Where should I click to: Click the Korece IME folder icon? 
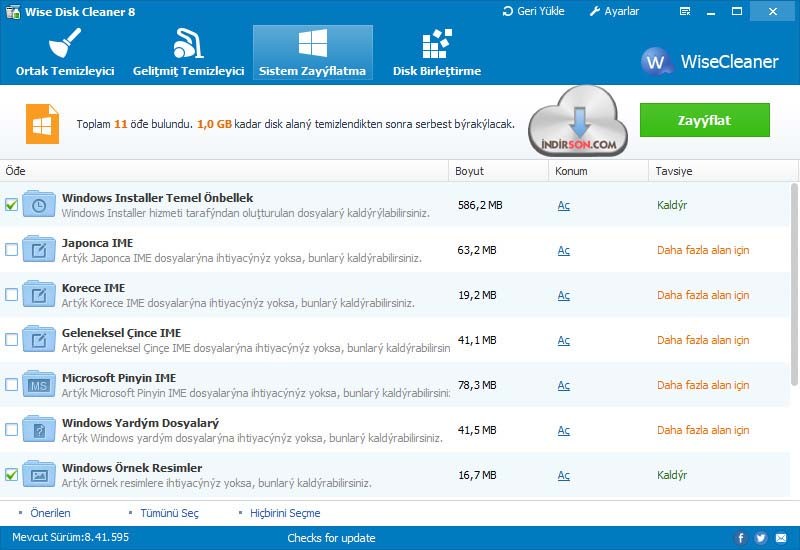pyautogui.click(x=39, y=294)
